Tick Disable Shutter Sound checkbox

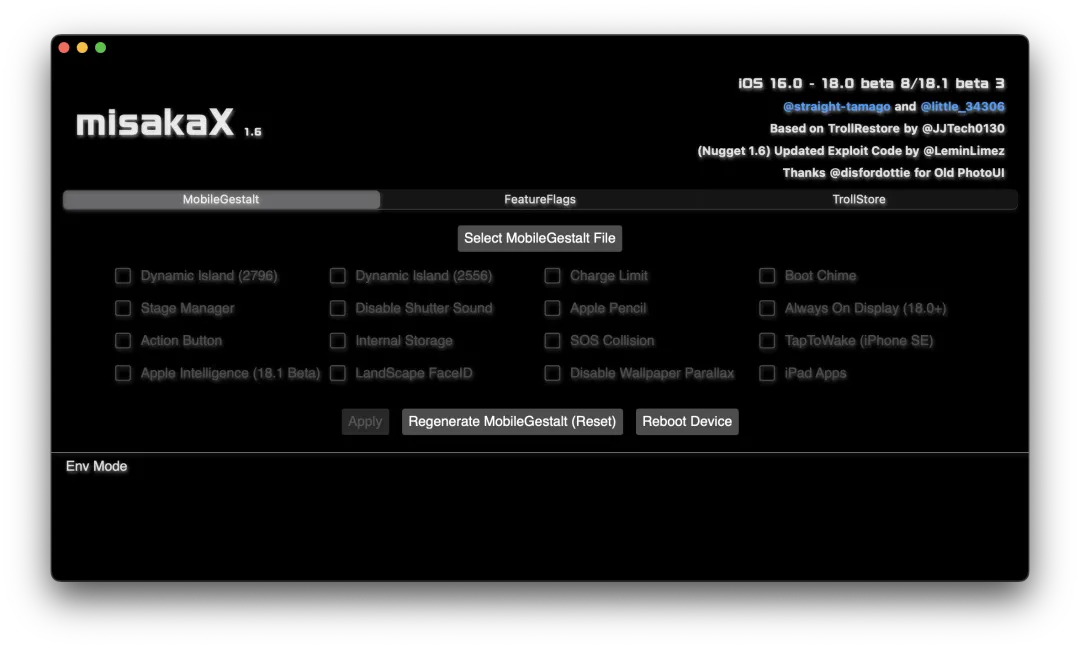(338, 308)
